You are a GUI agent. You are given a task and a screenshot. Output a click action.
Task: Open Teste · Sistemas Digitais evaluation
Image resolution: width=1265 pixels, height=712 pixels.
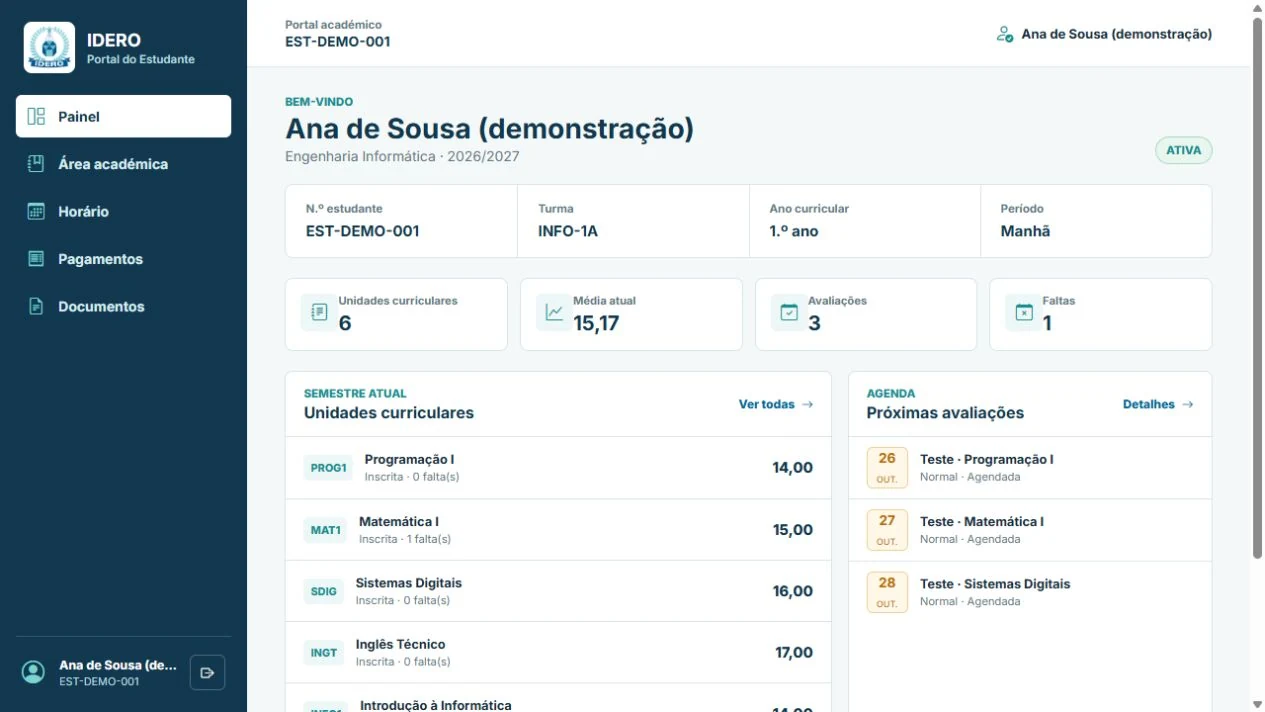point(1030,592)
